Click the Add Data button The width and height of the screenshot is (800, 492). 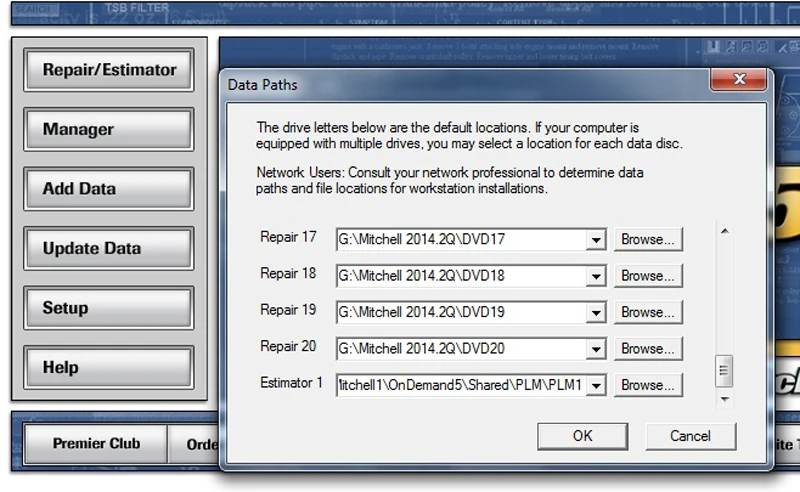(x=109, y=189)
